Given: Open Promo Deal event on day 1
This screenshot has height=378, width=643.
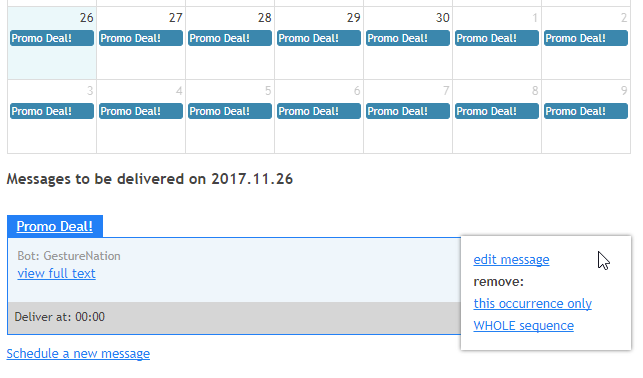Looking at the screenshot, I should pos(497,38).
